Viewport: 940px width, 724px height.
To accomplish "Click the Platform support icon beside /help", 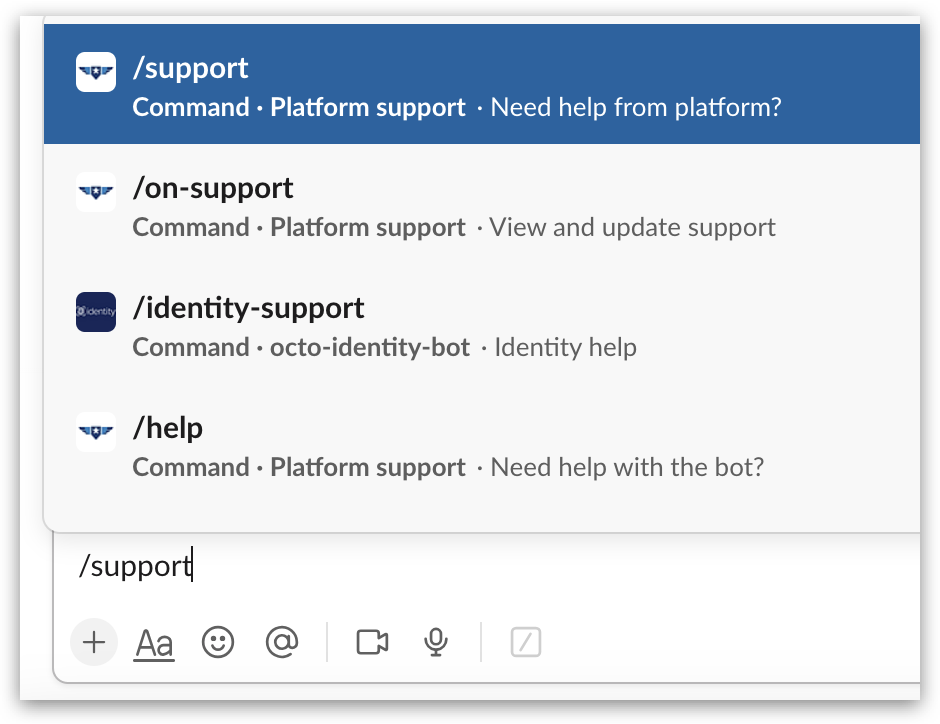I will (95, 432).
